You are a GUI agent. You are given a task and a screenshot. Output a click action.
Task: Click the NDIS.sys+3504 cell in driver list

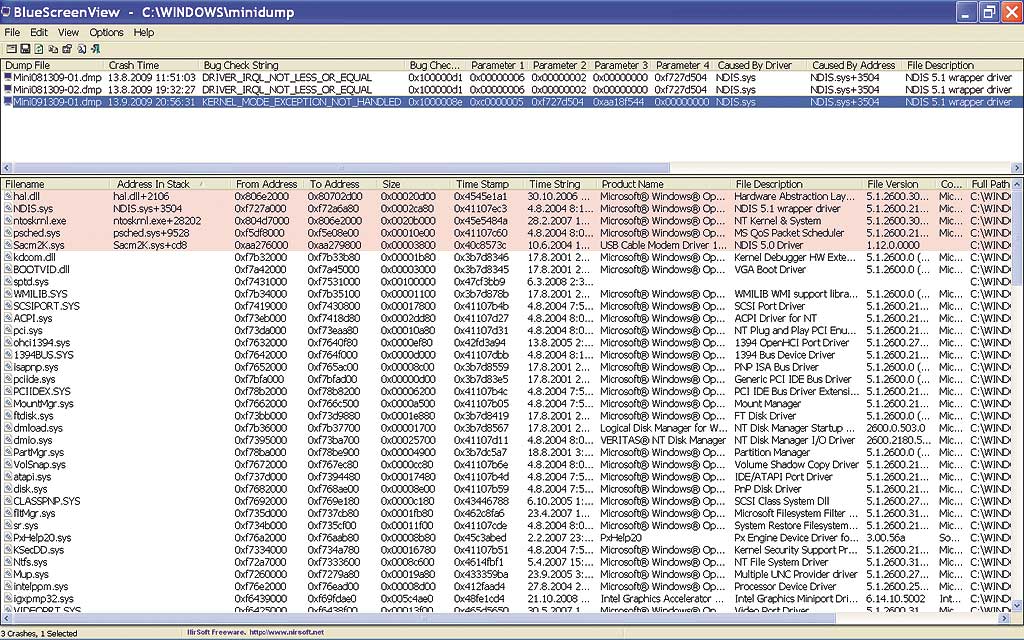[x=147, y=208]
